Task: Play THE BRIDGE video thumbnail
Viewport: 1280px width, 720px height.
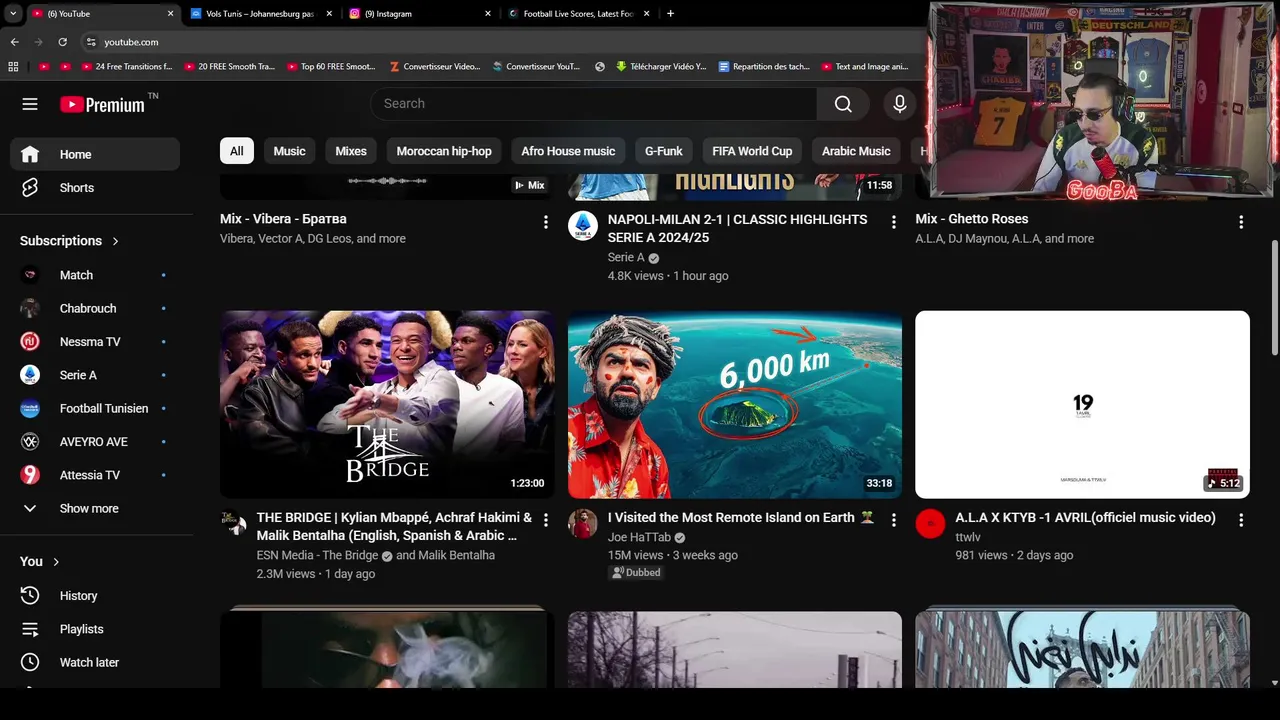Action: 387,404
